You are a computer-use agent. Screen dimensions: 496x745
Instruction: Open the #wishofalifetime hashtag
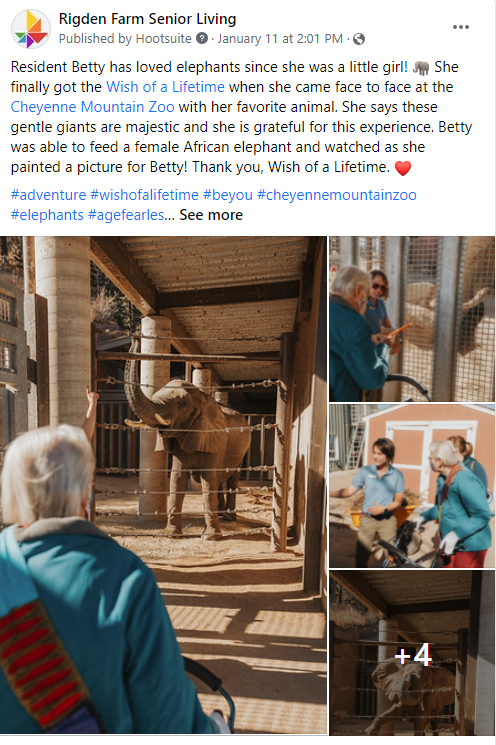(144, 195)
